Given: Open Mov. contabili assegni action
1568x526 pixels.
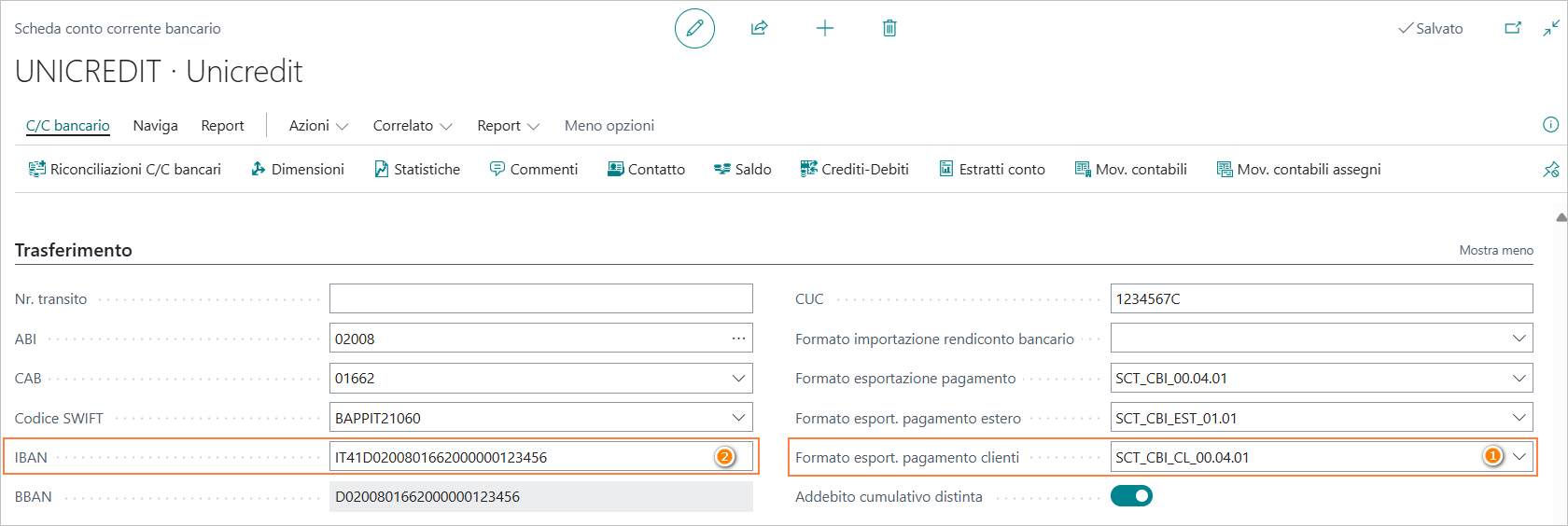Looking at the screenshot, I should click(1298, 169).
